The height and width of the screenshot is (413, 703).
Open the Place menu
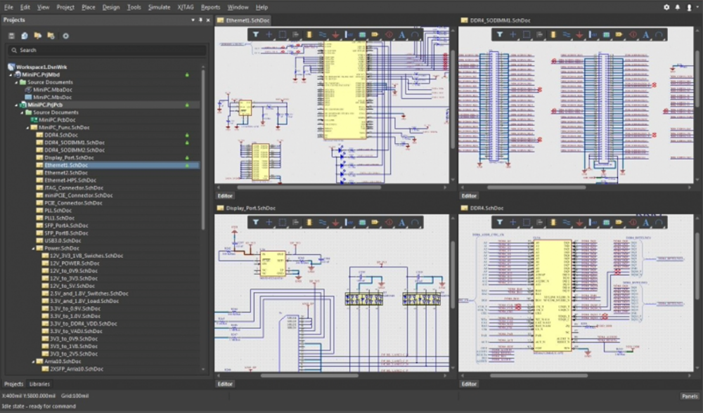88,7
